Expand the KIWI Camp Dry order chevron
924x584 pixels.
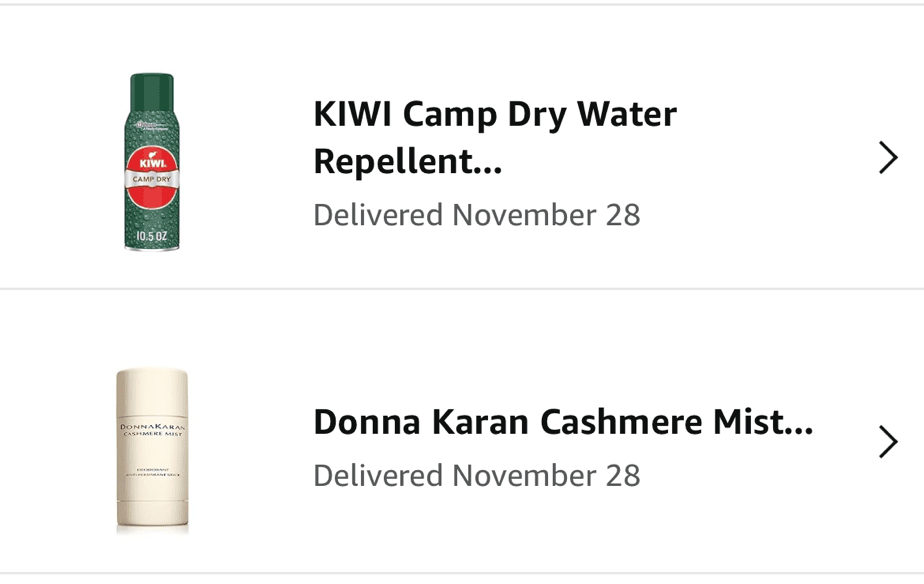[x=887, y=158]
